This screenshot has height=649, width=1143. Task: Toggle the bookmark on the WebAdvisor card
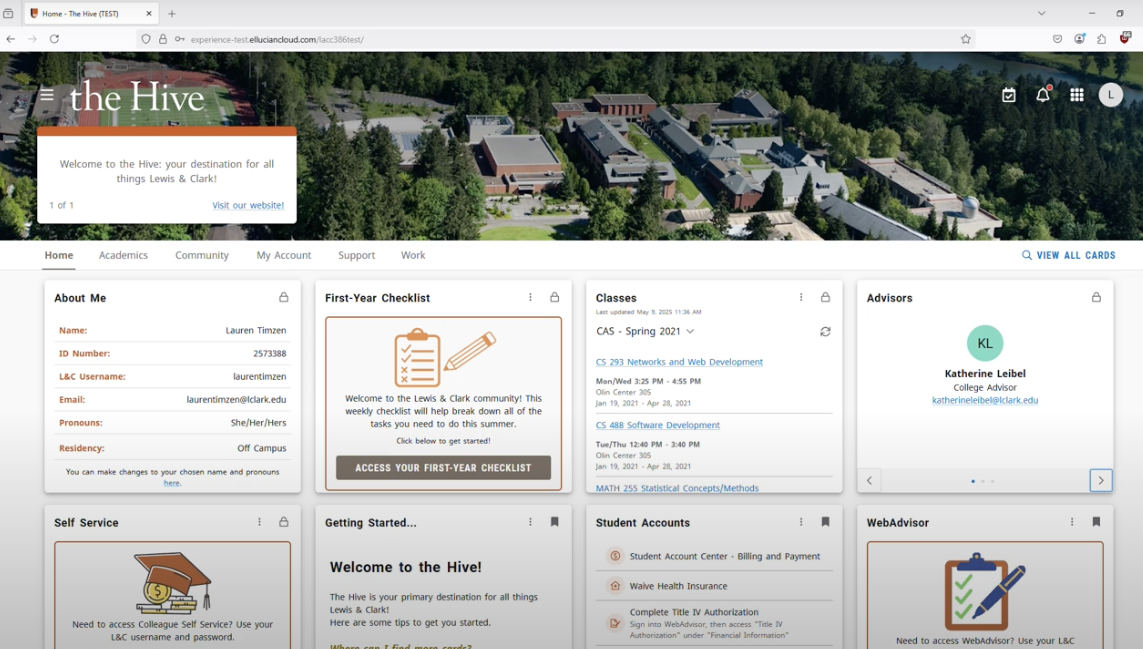pos(1096,521)
